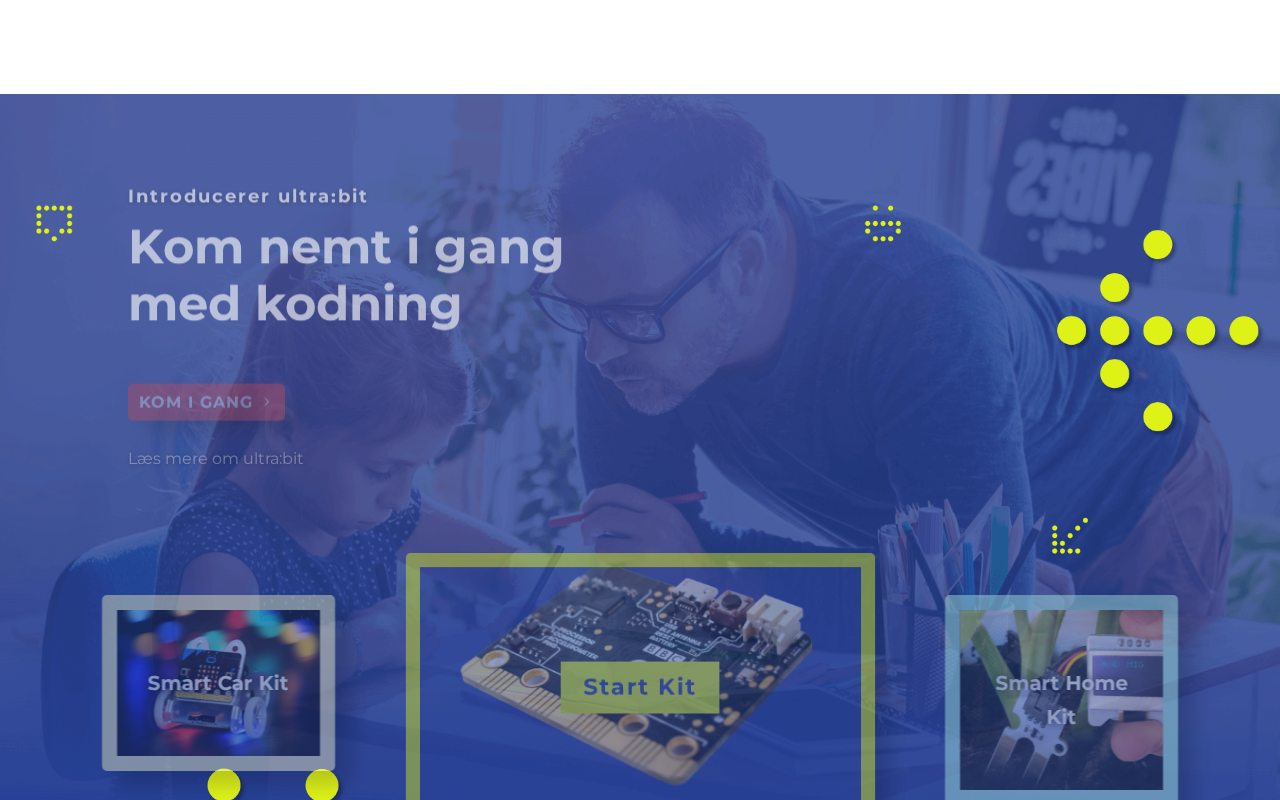Screen dimensions: 1280x800
Task: Select the Start Kit label
Action: pos(640,687)
